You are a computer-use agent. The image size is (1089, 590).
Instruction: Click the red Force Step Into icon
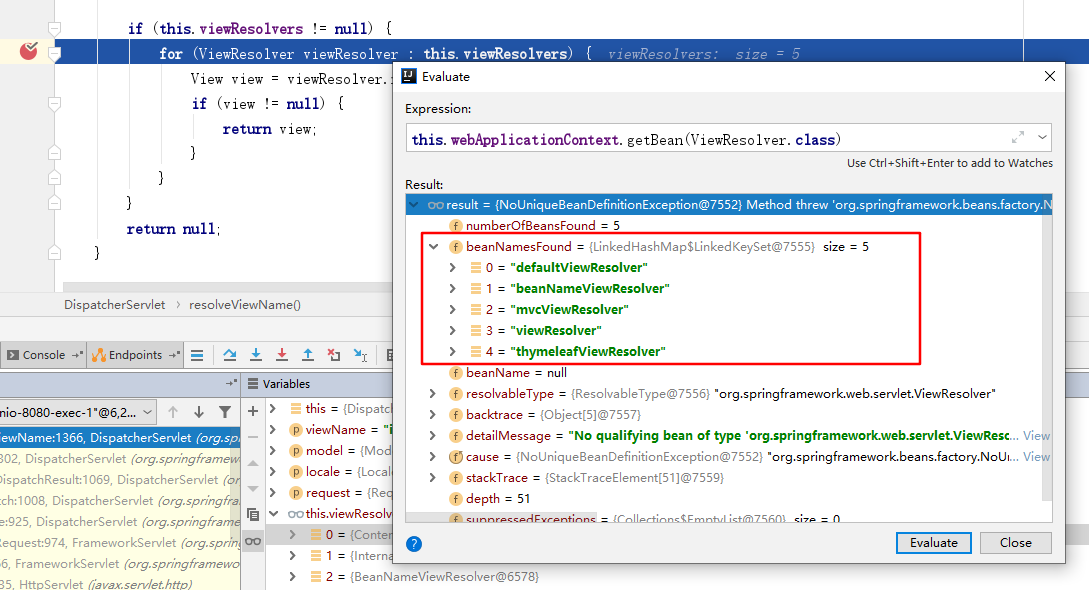click(x=282, y=355)
